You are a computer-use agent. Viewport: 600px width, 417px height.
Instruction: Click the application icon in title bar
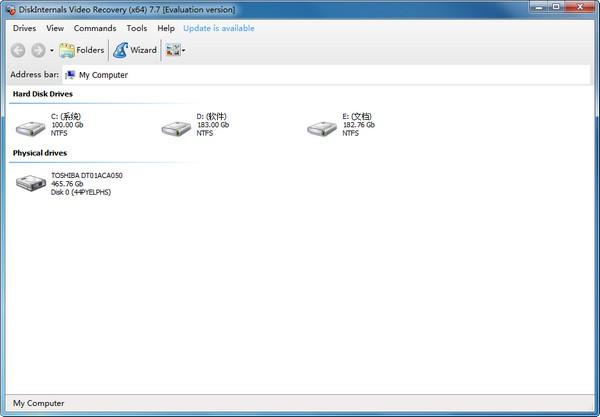point(11,10)
